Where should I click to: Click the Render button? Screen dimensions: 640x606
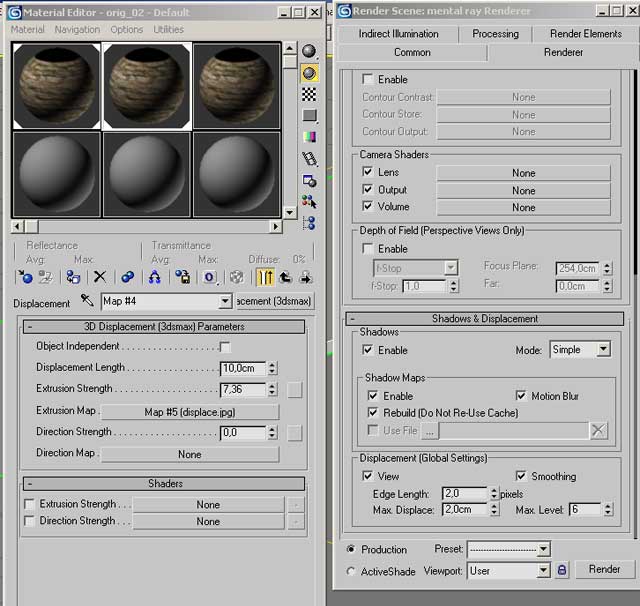point(605,569)
